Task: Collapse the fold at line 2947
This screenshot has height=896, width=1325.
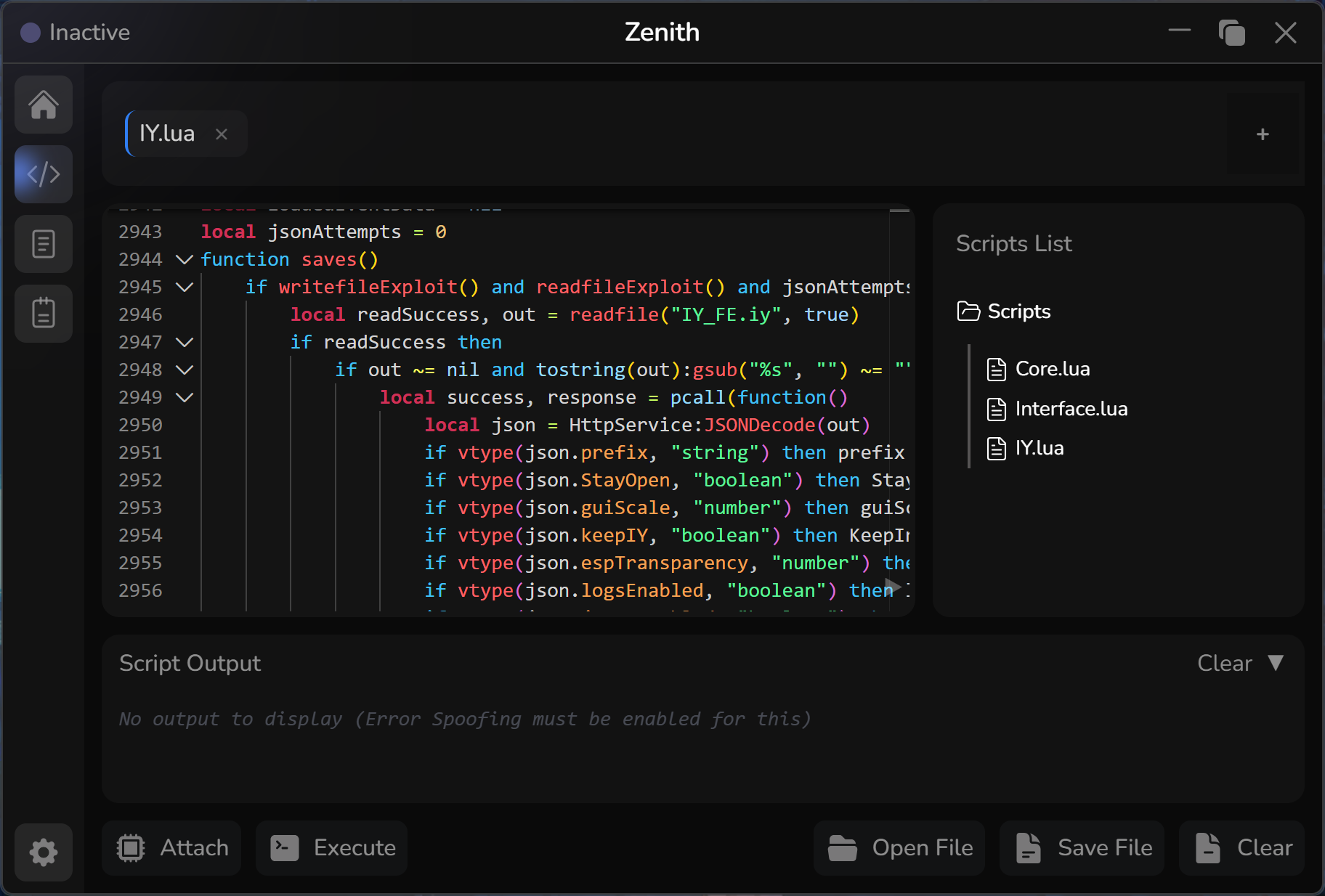Action: tap(185, 342)
